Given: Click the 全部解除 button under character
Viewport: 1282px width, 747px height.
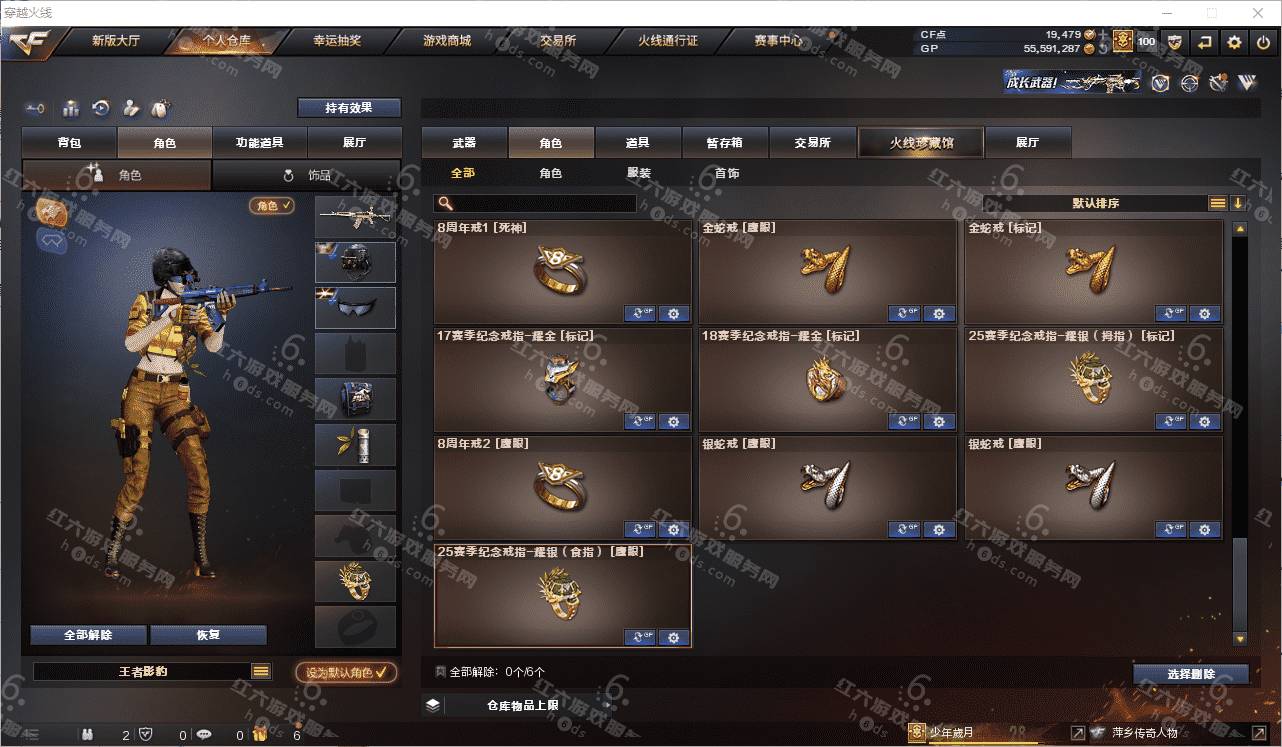Looking at the screenshot, I should coord(88,635).
